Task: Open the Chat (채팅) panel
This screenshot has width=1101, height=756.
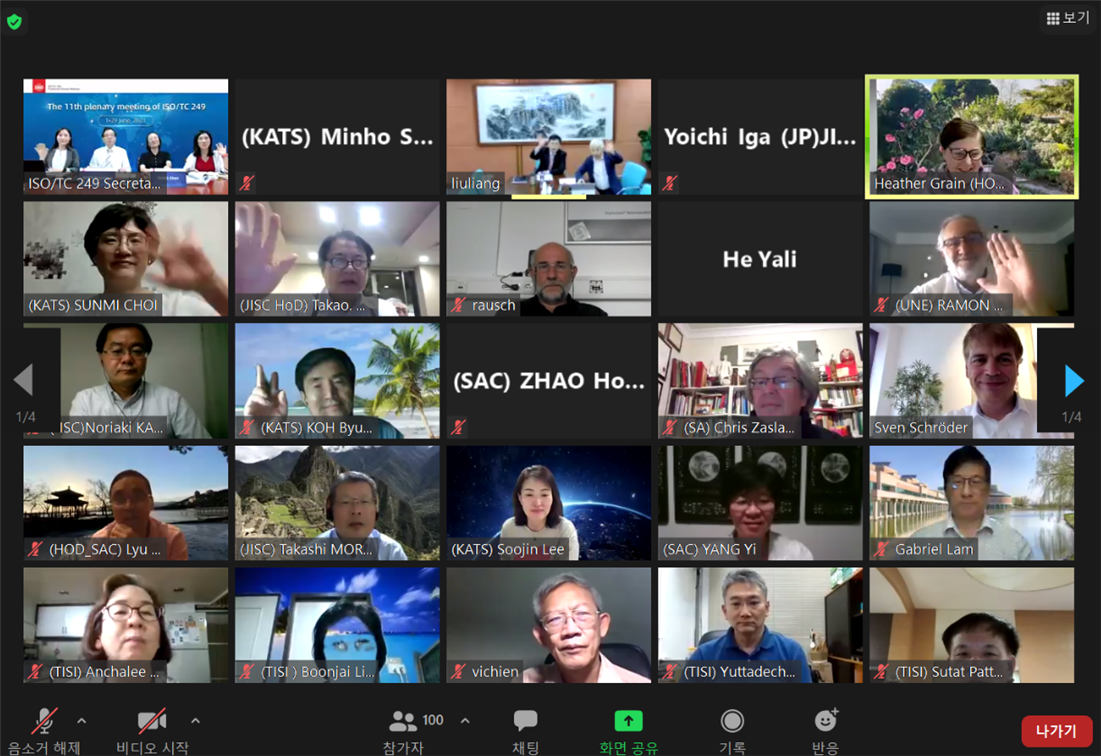Action: pyautogui.click(x=525, y=721)
